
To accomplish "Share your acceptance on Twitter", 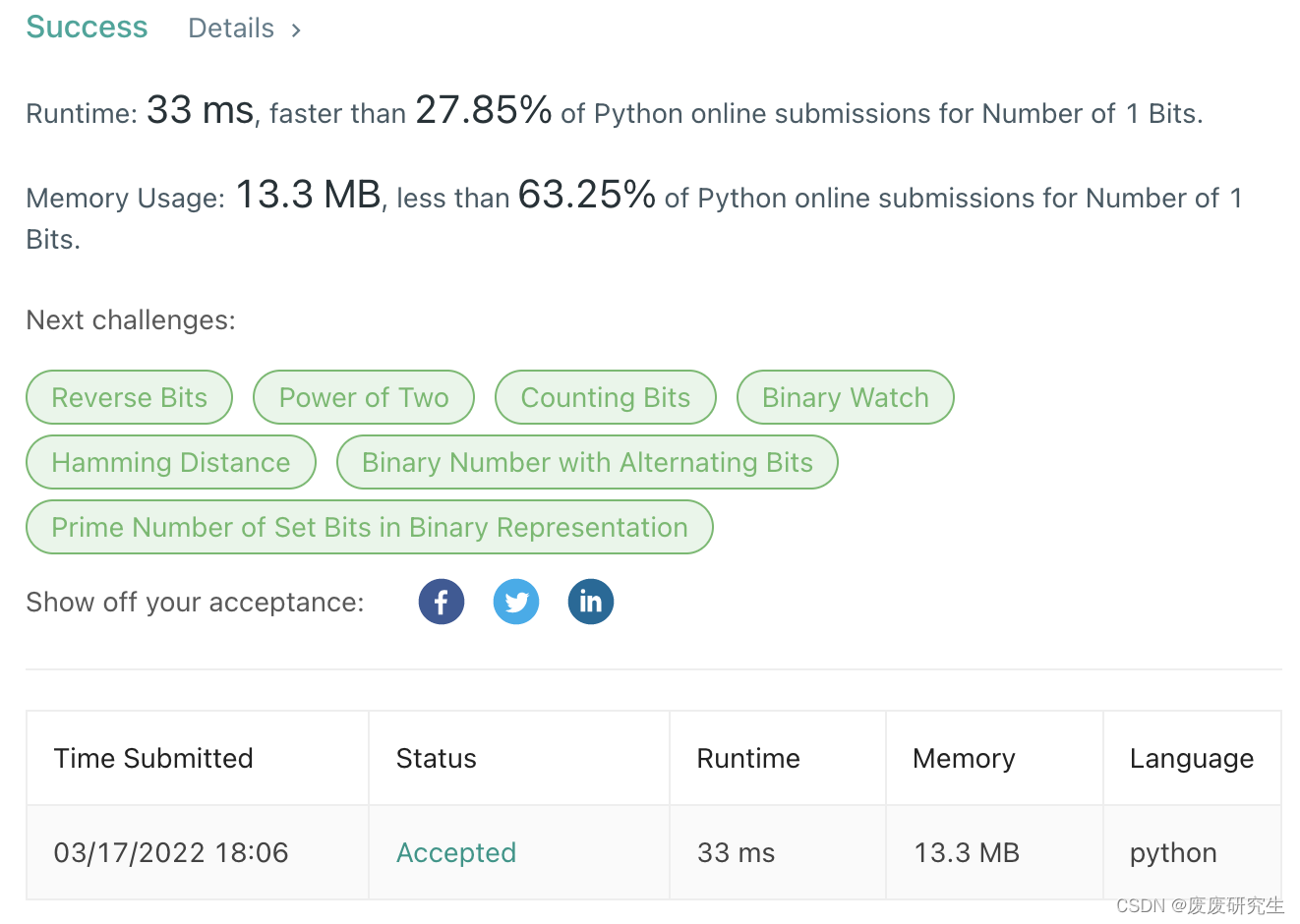I will [515, 601].
